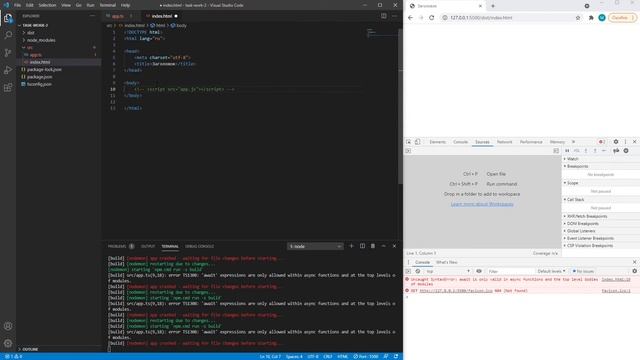This screenshot has height=360, width=640.
Task: Toggle deactivate breakpoints in DevTools
Action: (616, 151)
